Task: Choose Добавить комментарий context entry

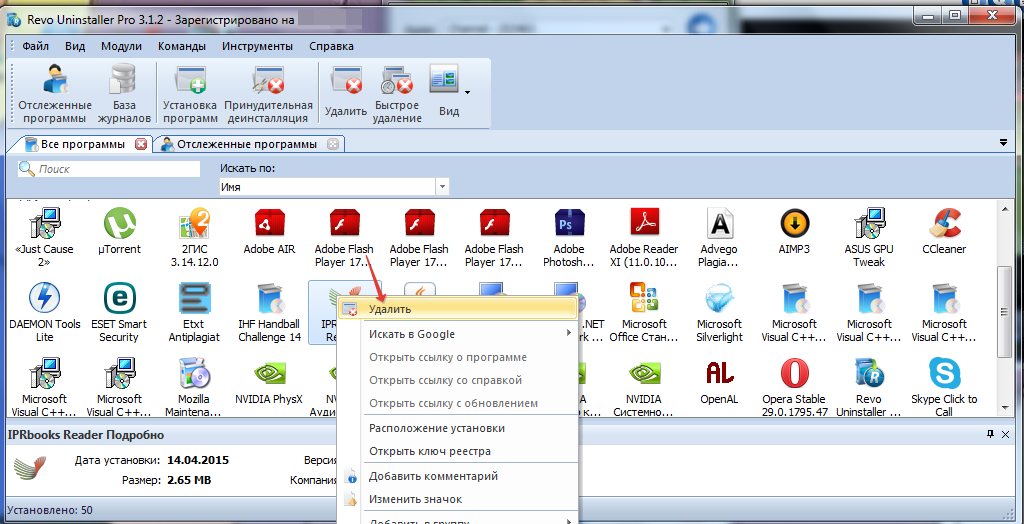Action: tap(457, 476)
